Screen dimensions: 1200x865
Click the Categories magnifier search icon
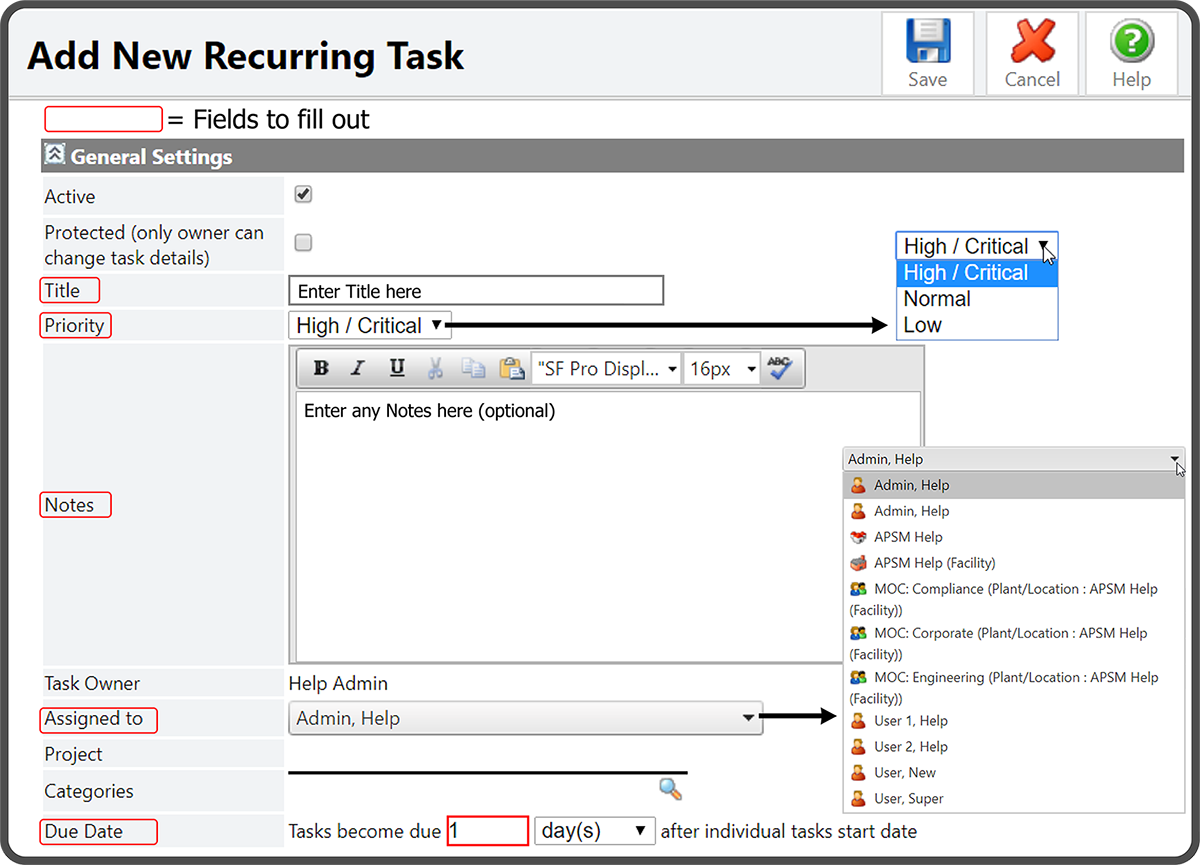(670, 789)
